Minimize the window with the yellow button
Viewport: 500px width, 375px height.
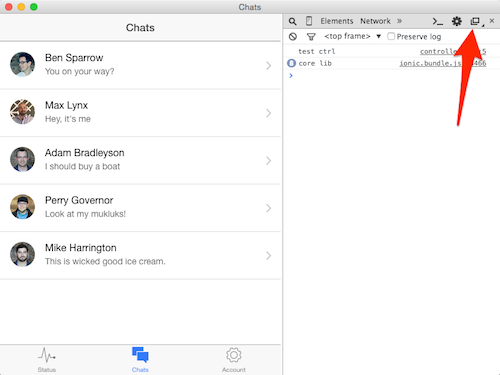click(x=21, y=7)
